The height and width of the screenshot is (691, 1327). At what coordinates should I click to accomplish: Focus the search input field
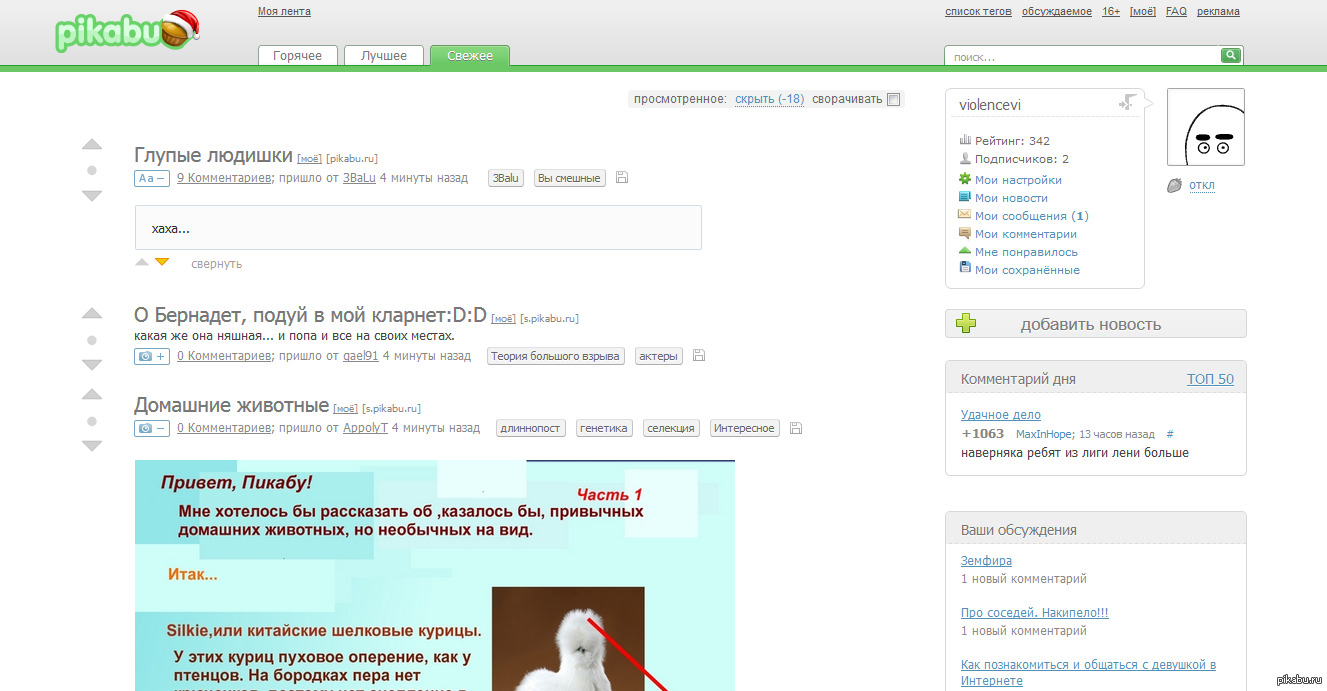[1082, 57]
